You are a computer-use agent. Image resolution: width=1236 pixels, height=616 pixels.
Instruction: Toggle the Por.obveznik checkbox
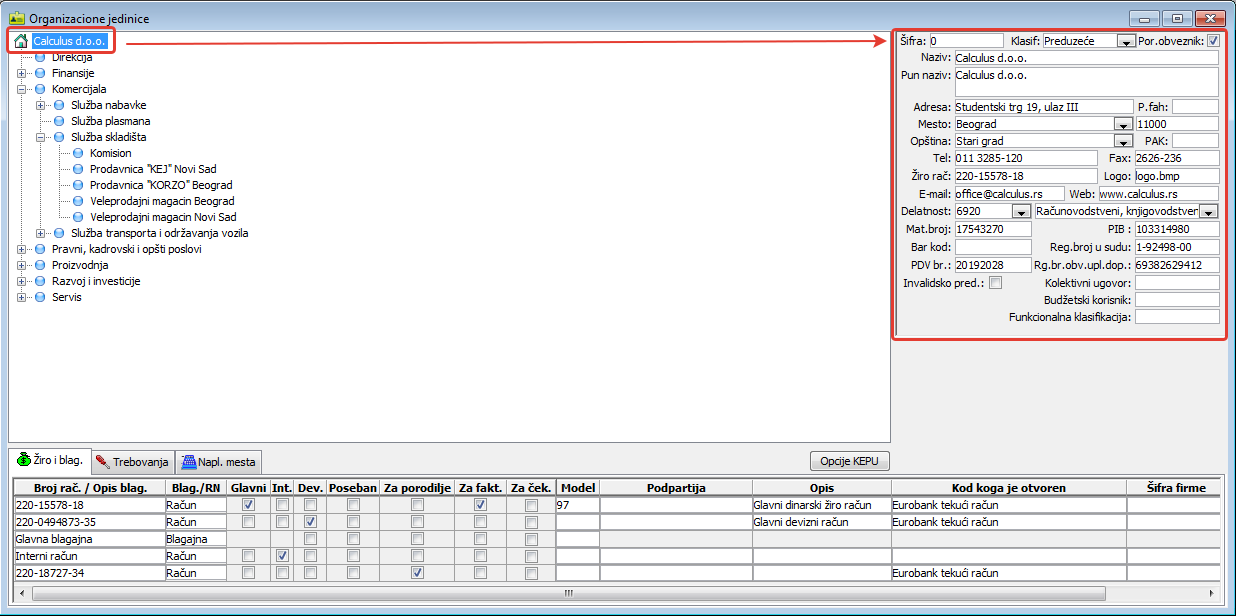(1213, 41)
